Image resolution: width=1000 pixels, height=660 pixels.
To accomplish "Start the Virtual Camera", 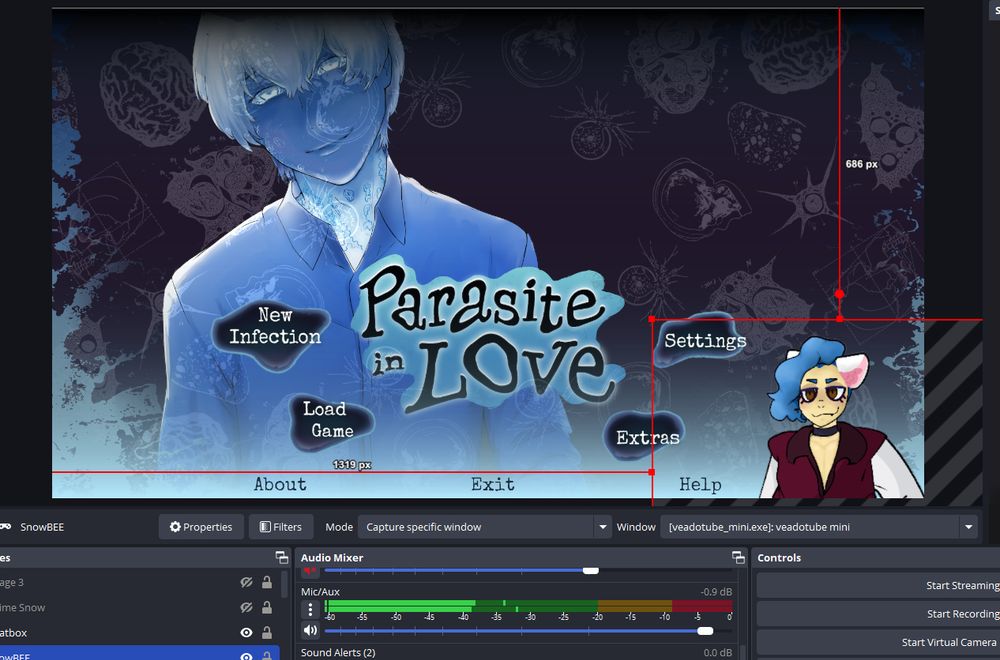I will pos(878,642).
